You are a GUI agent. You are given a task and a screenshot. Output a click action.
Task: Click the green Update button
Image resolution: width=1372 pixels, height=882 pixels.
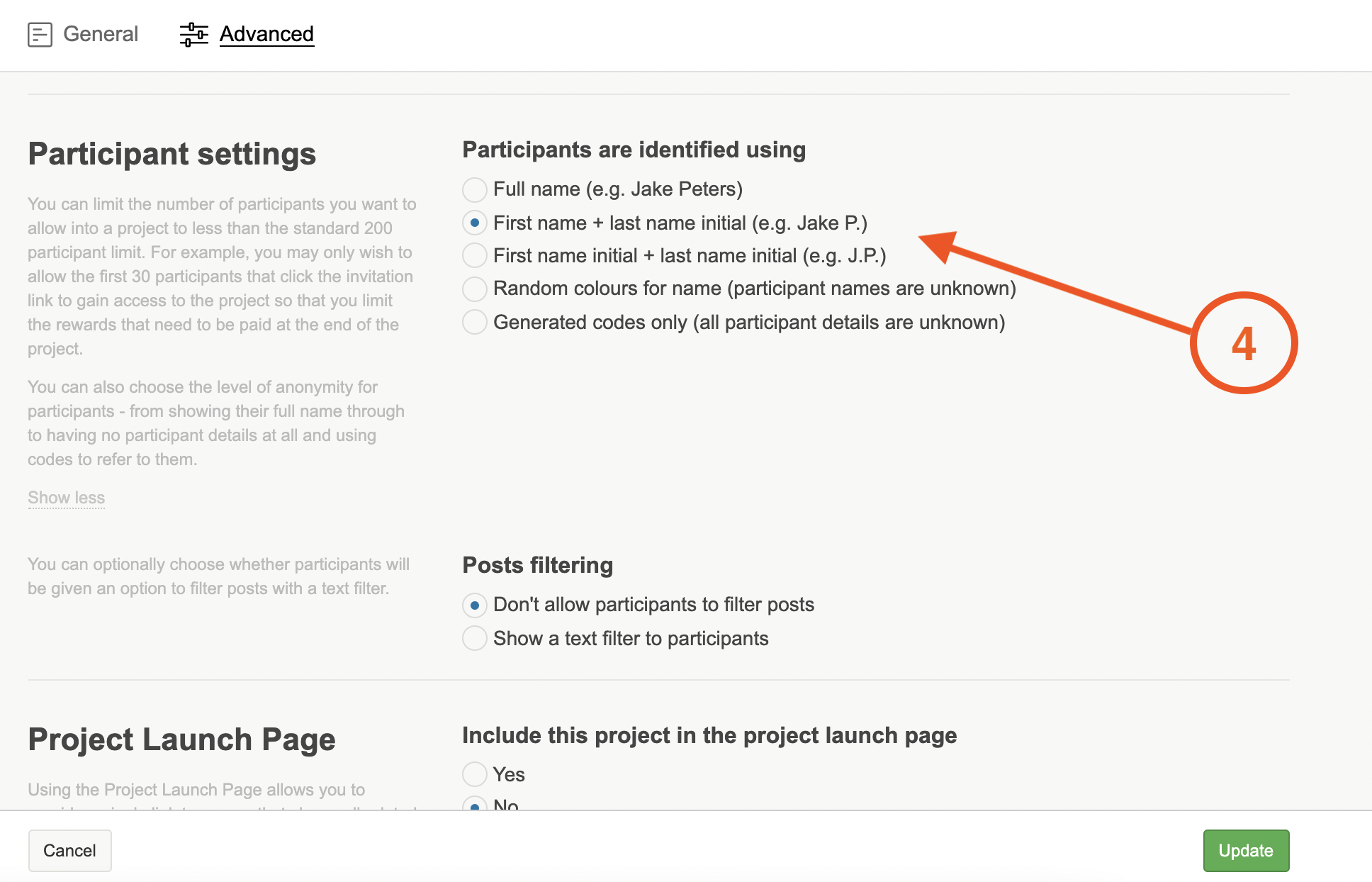(x=1245, y=850)
